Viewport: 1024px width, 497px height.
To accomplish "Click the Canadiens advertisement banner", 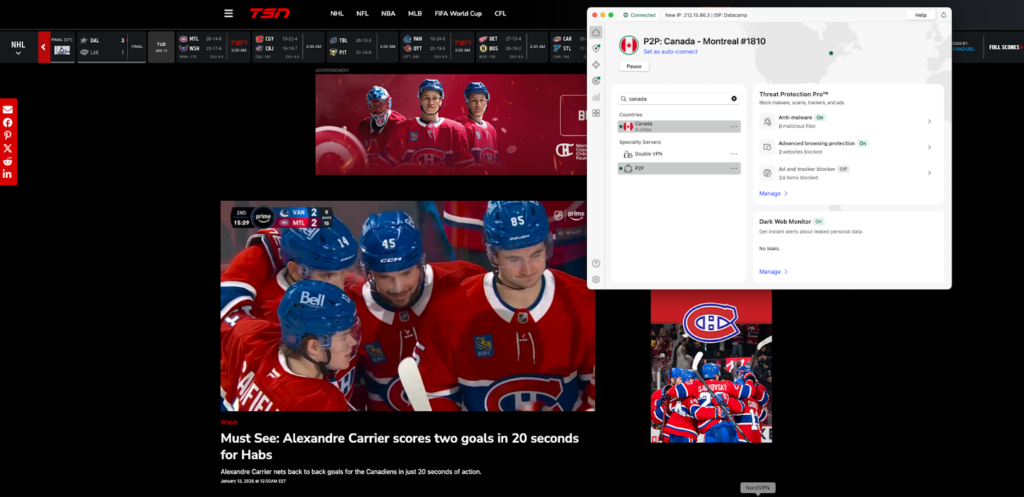I will pos(451,124).
